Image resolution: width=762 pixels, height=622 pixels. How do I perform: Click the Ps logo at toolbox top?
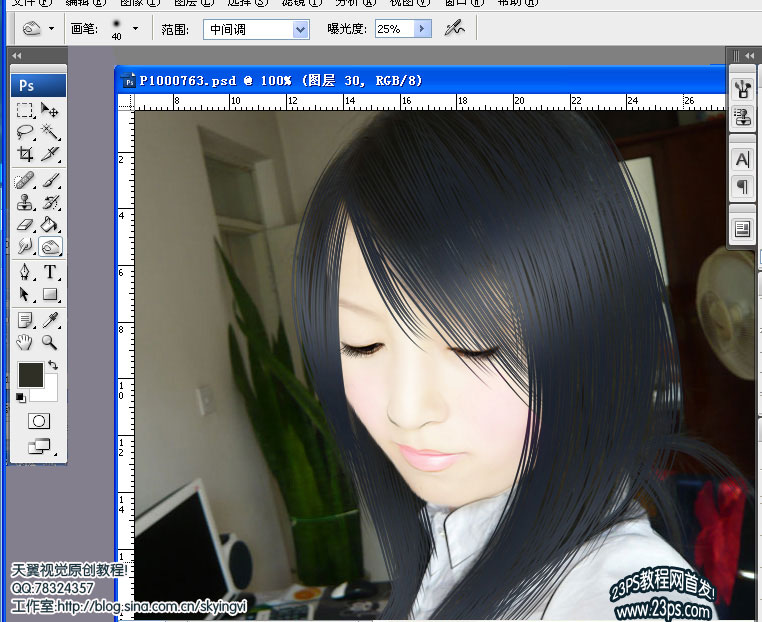[38, 86]
